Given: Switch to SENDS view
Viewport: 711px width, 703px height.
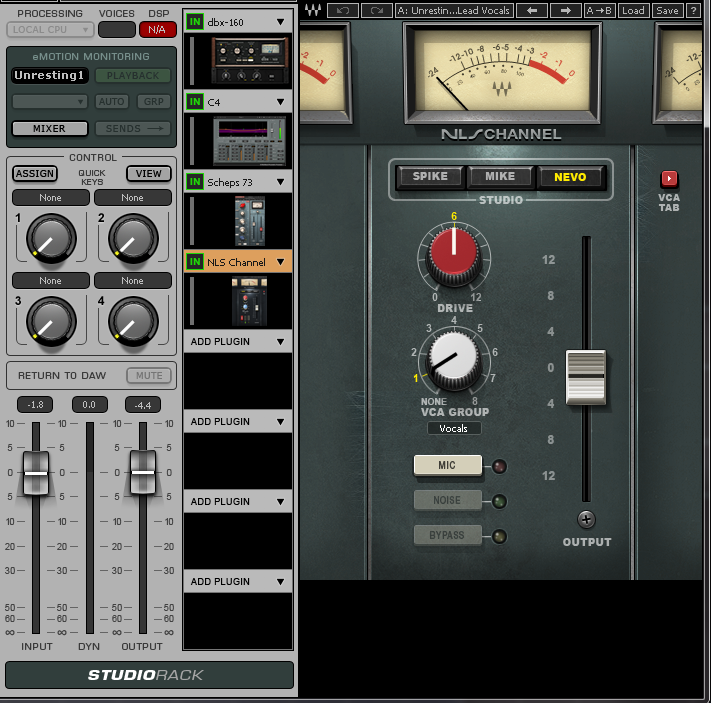Looking at the screenshot, I should 133,129.
